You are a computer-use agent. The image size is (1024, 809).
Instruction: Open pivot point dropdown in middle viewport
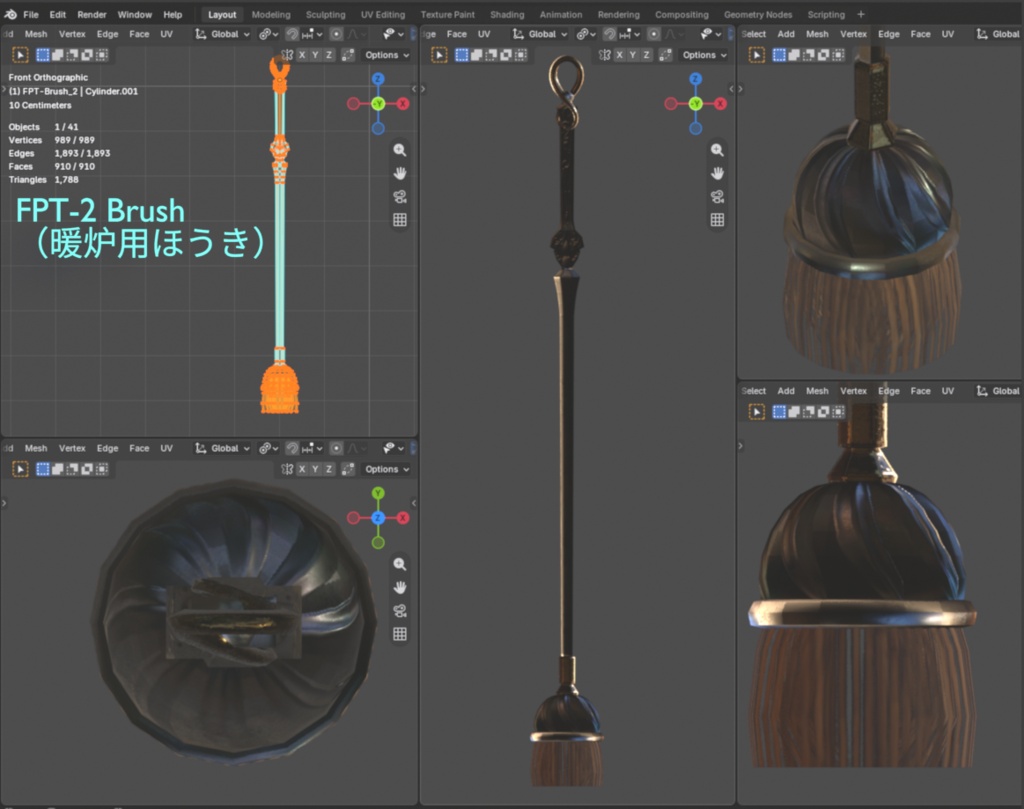tap(586, 34)
